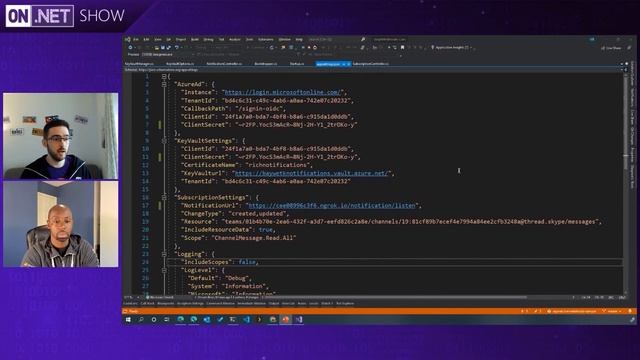Screen dimensions: 640x360
Task: Click the Undo toolbar icon
Action: click(176, 48)
